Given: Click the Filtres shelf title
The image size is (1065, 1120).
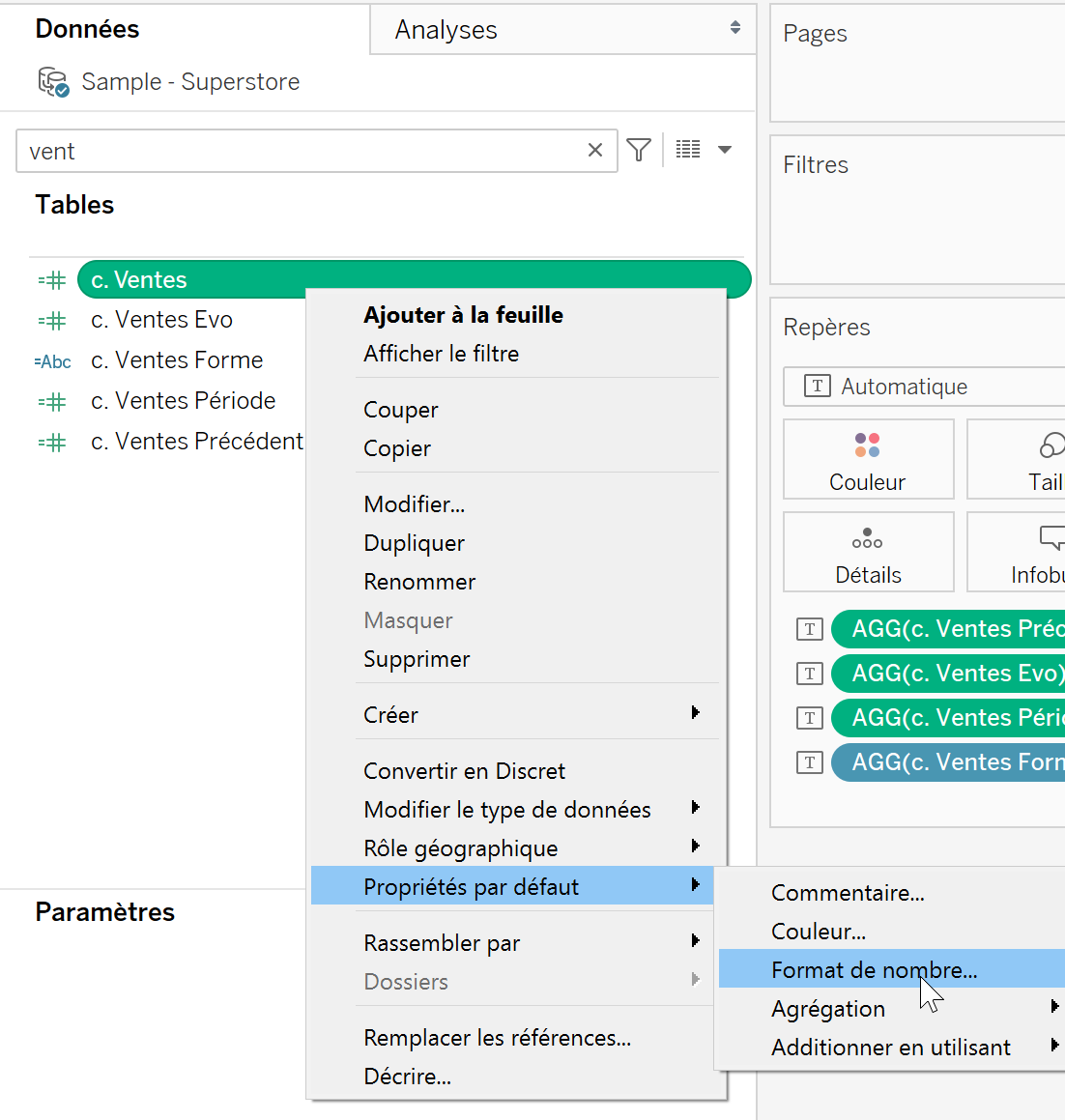Looking at the screenshot, I should tap(816, 165).
